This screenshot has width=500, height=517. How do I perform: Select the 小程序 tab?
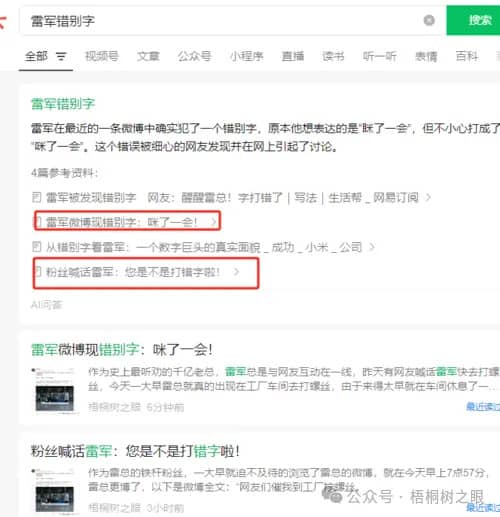(247, 56)
